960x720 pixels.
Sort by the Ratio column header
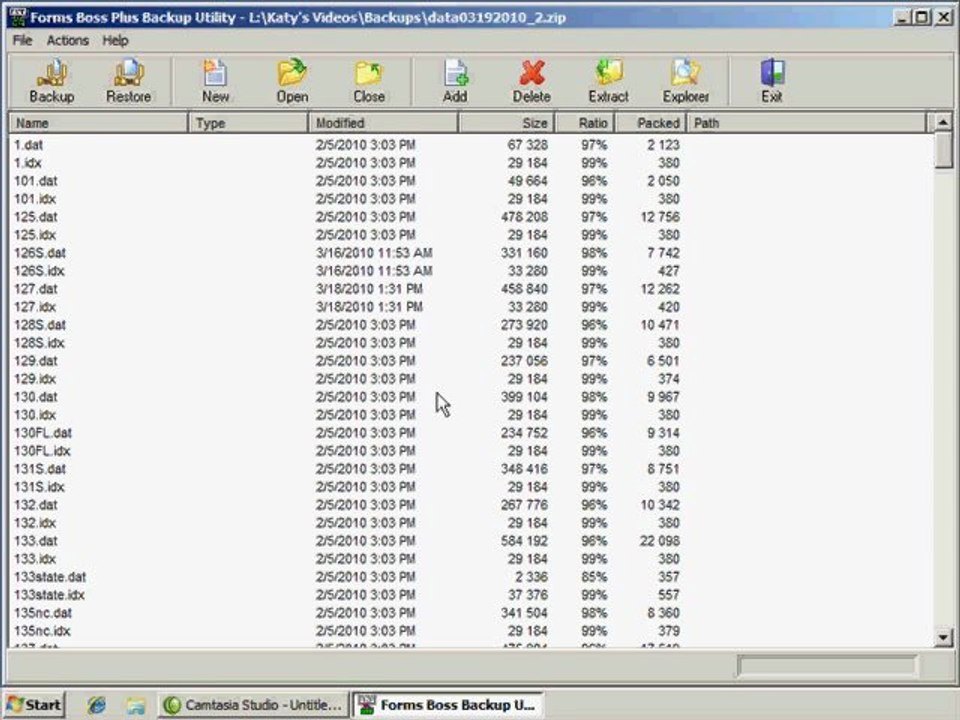(585, 123)
